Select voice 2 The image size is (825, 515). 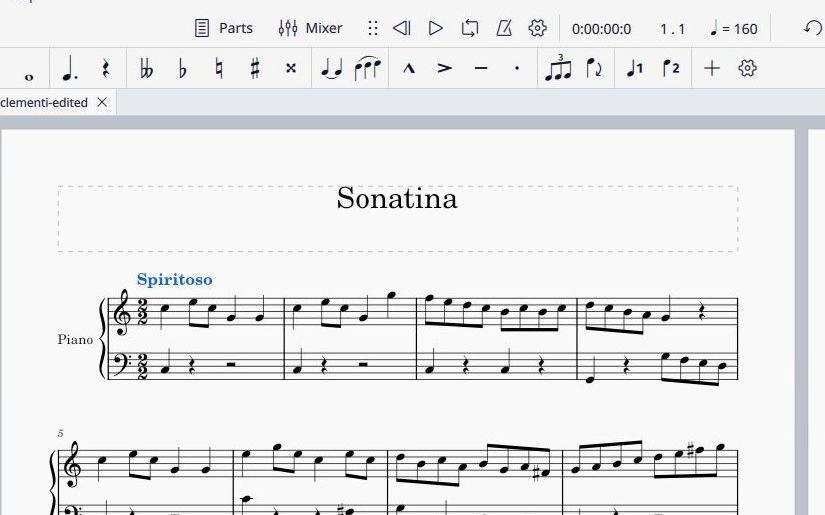pyautogui.click(x=671, y=68)
